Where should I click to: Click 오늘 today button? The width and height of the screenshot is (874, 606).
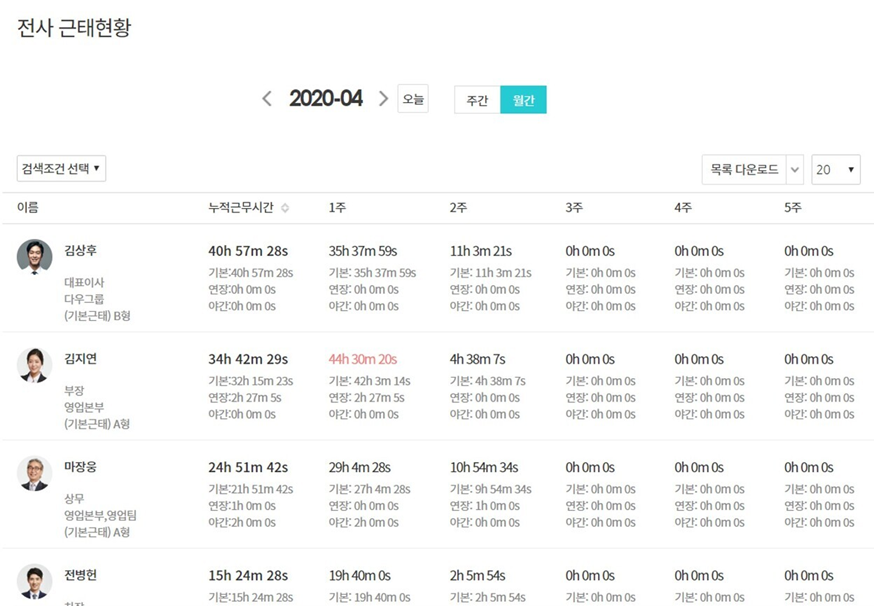(413, 99)
